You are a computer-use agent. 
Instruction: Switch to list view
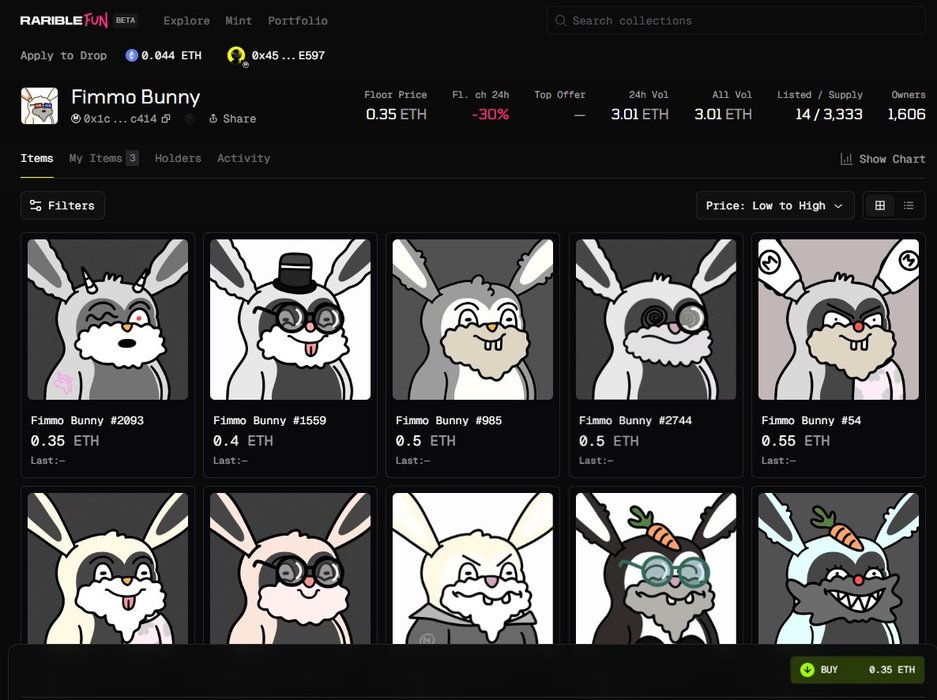908,206
